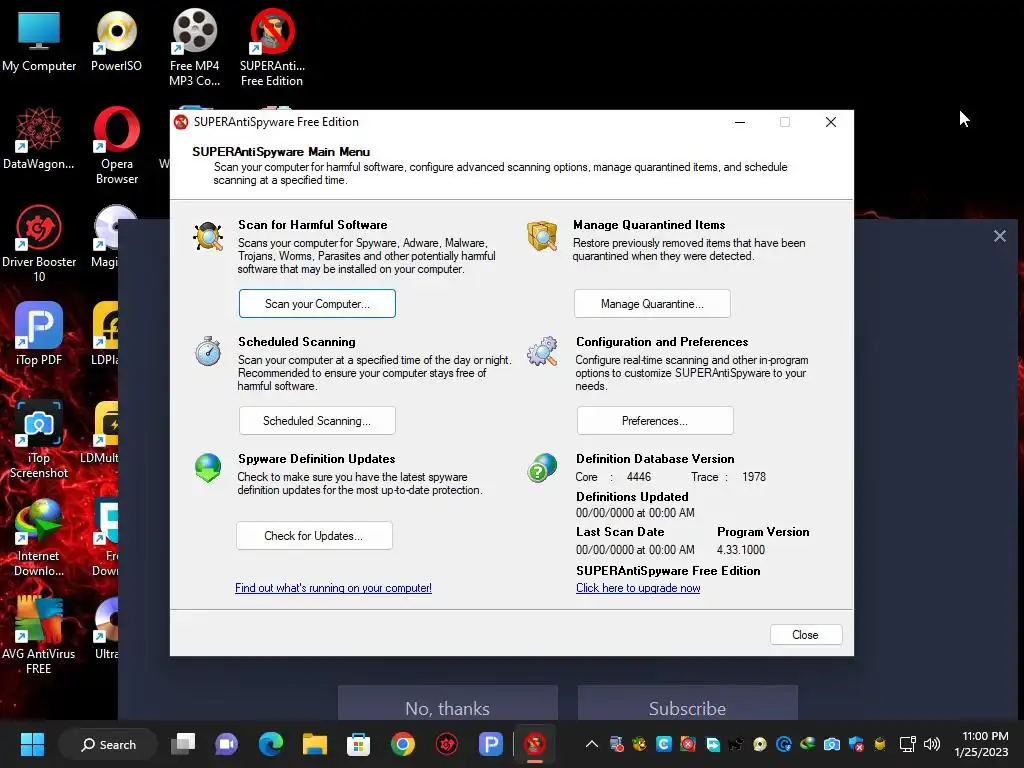1024x768 pixels.
Task: Click the blue camera tray icon
Action: tap(831, 744)
